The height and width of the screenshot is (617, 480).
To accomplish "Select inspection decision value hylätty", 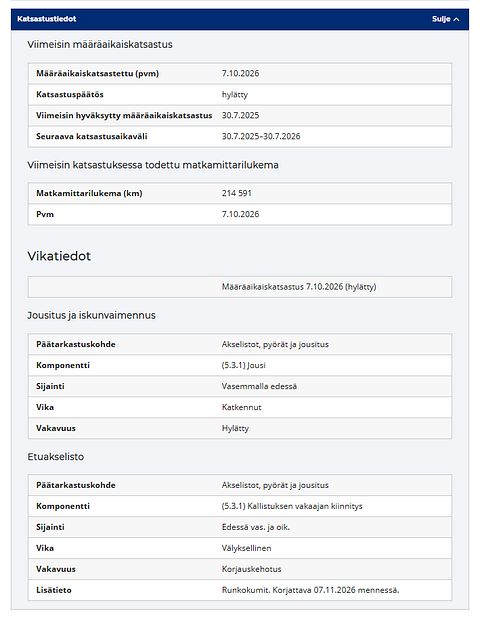I will point(235,95).
